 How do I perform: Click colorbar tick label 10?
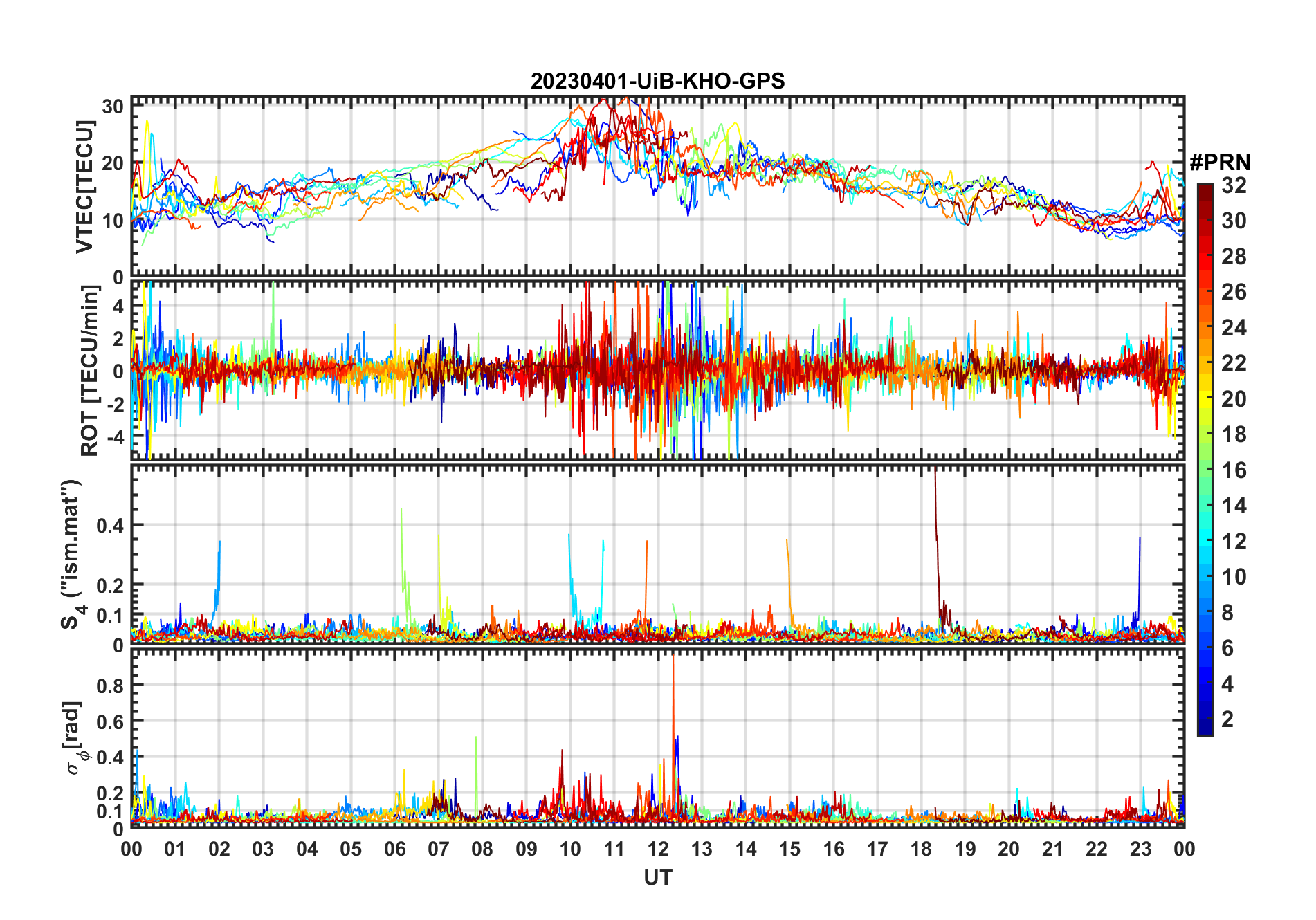[1234, 577]
